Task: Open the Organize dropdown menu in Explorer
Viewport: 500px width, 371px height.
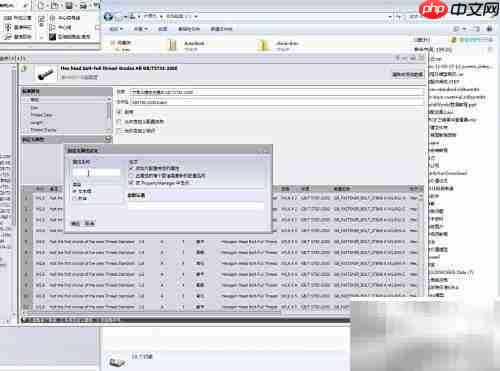Action: click(x=116, y=29)
